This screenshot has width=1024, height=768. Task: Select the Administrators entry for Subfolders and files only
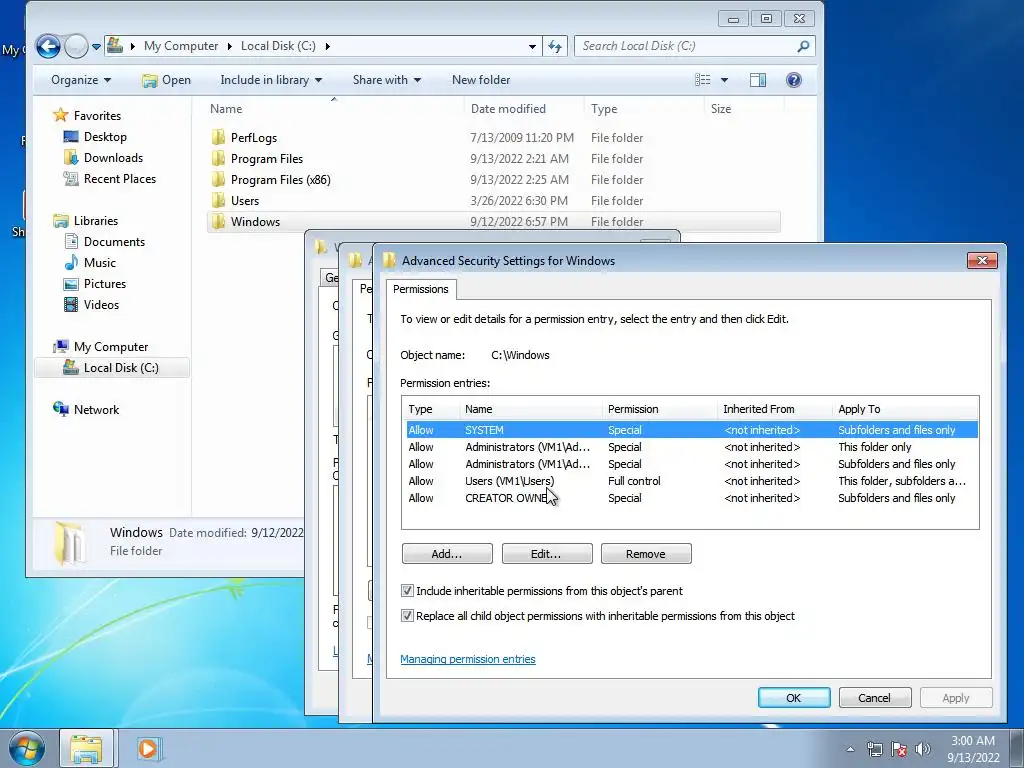pyautogui.click(x=691, y=464)
